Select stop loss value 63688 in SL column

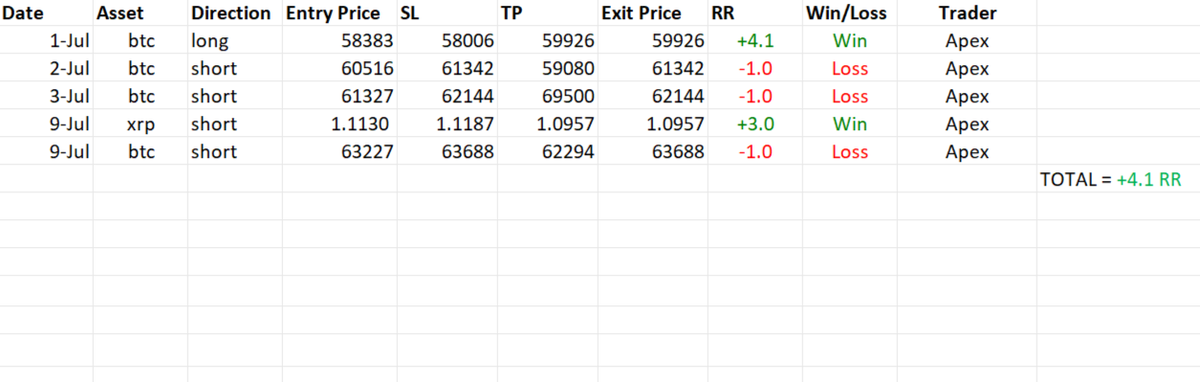(446, 152)
